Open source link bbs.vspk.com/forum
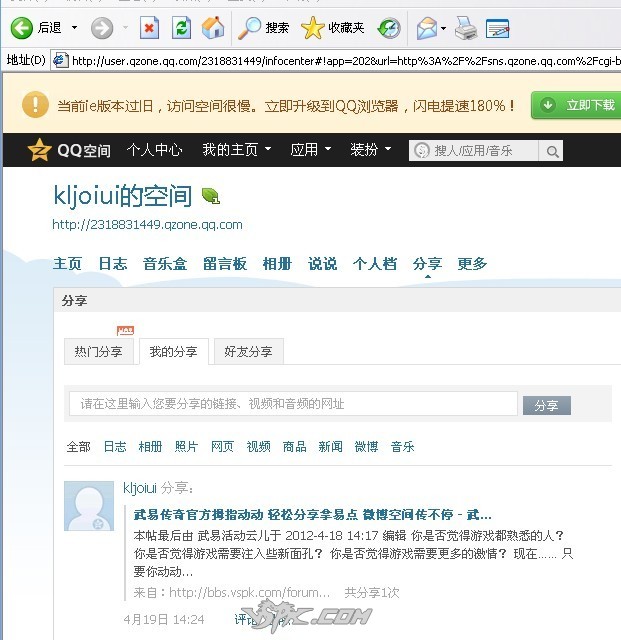The width and height of the screenshot is (621, 640). 249,592
